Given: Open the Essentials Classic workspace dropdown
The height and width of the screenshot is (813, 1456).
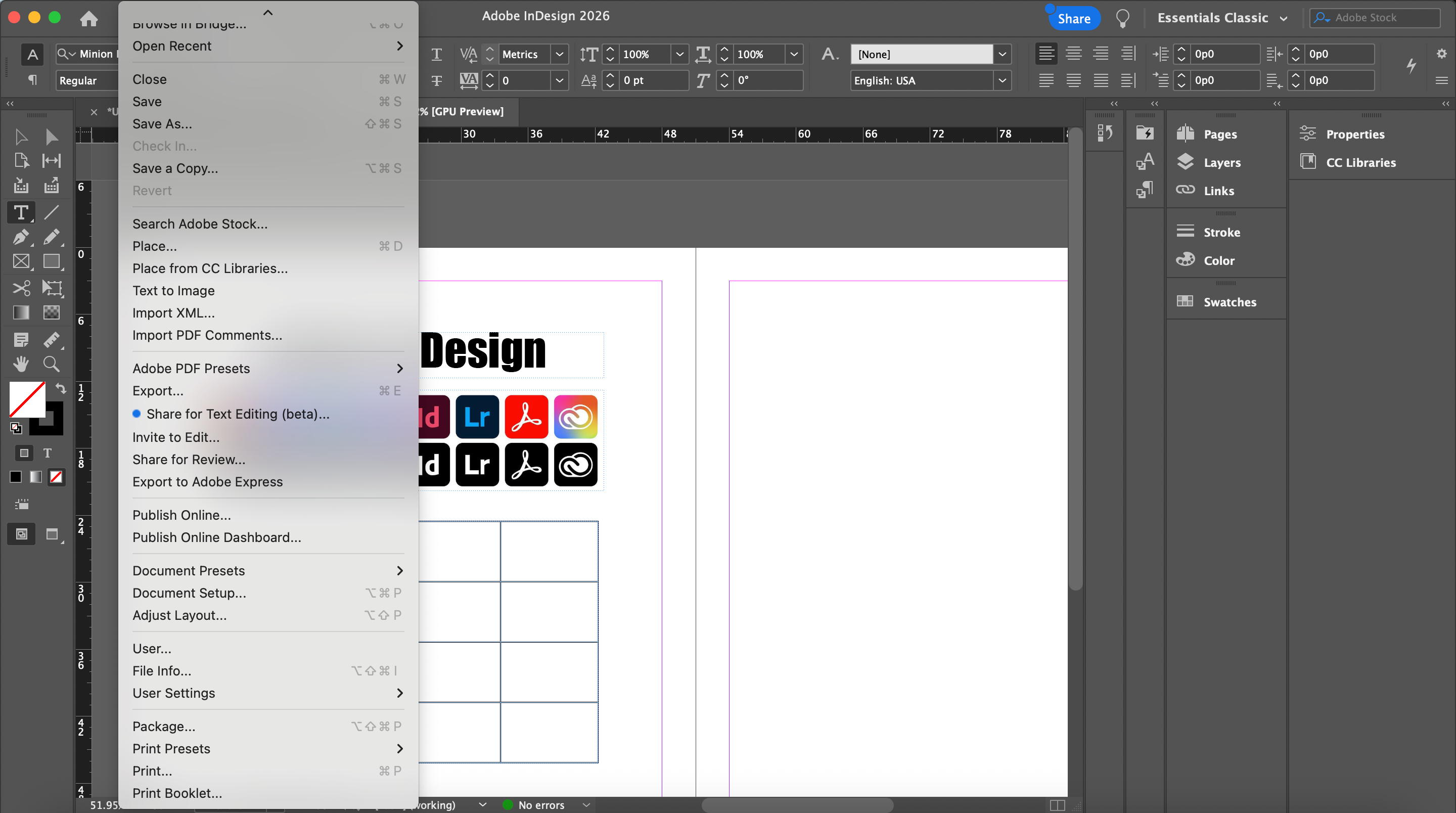Looking at the screenshot, I should click(x=1222, y=18).
